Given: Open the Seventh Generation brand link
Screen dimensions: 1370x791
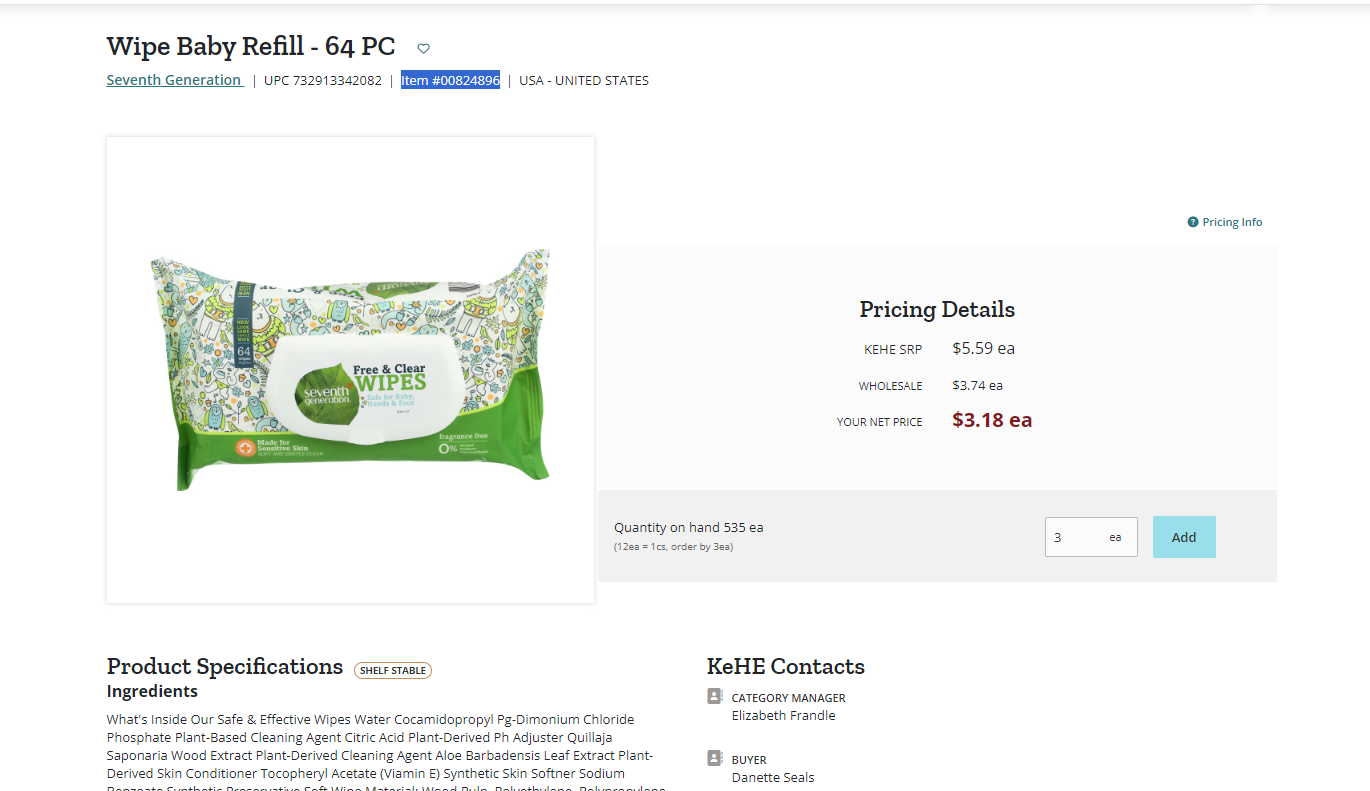Looking at the screenshot, I should [175, 80].
